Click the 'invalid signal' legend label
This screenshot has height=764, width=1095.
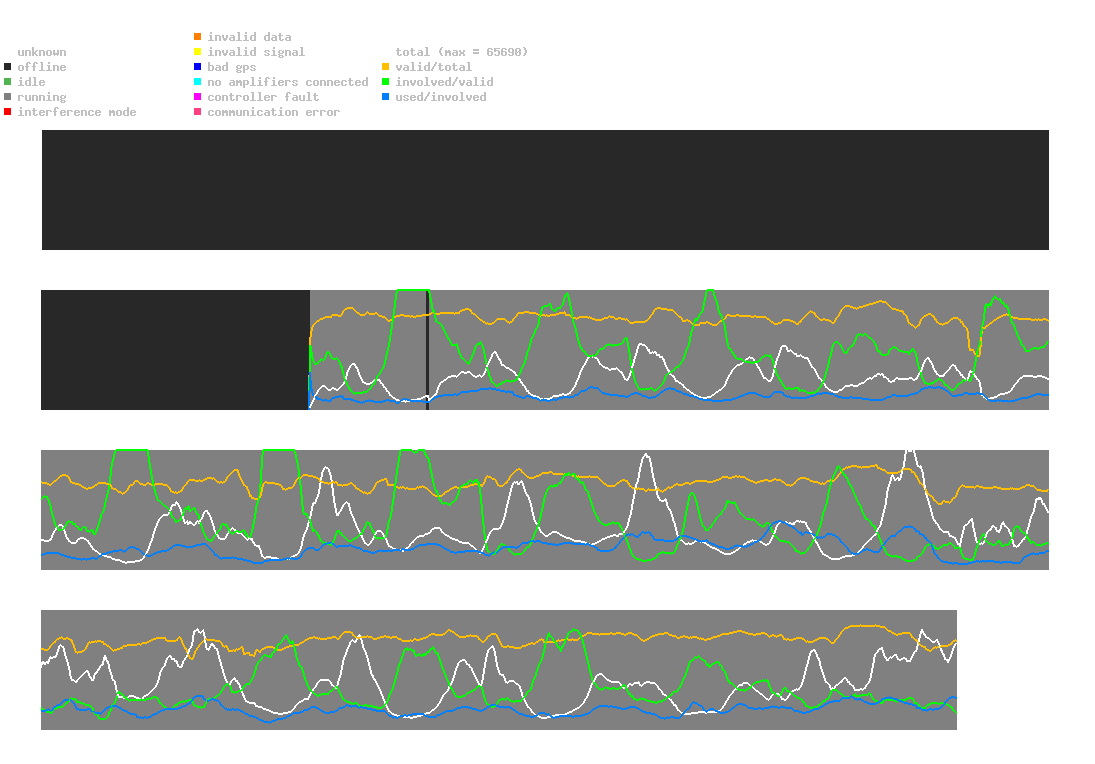[256, 52]
